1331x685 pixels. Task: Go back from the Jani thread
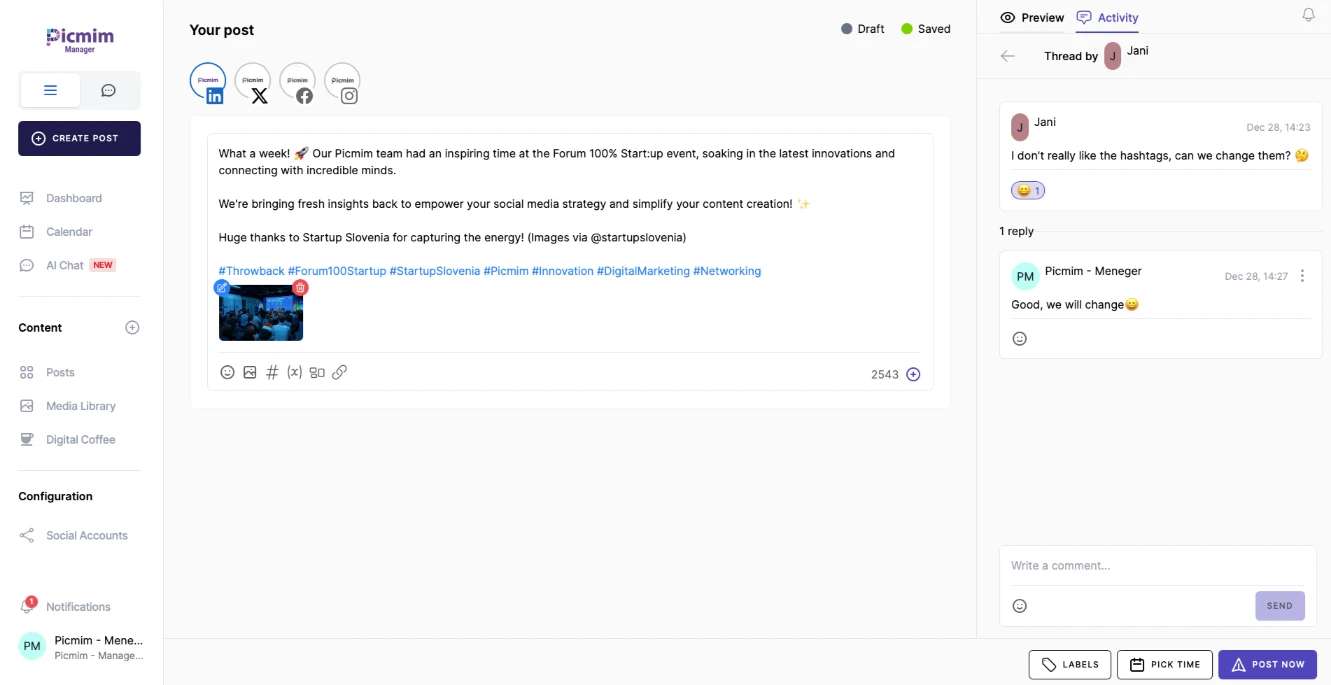pos(1007,56)
